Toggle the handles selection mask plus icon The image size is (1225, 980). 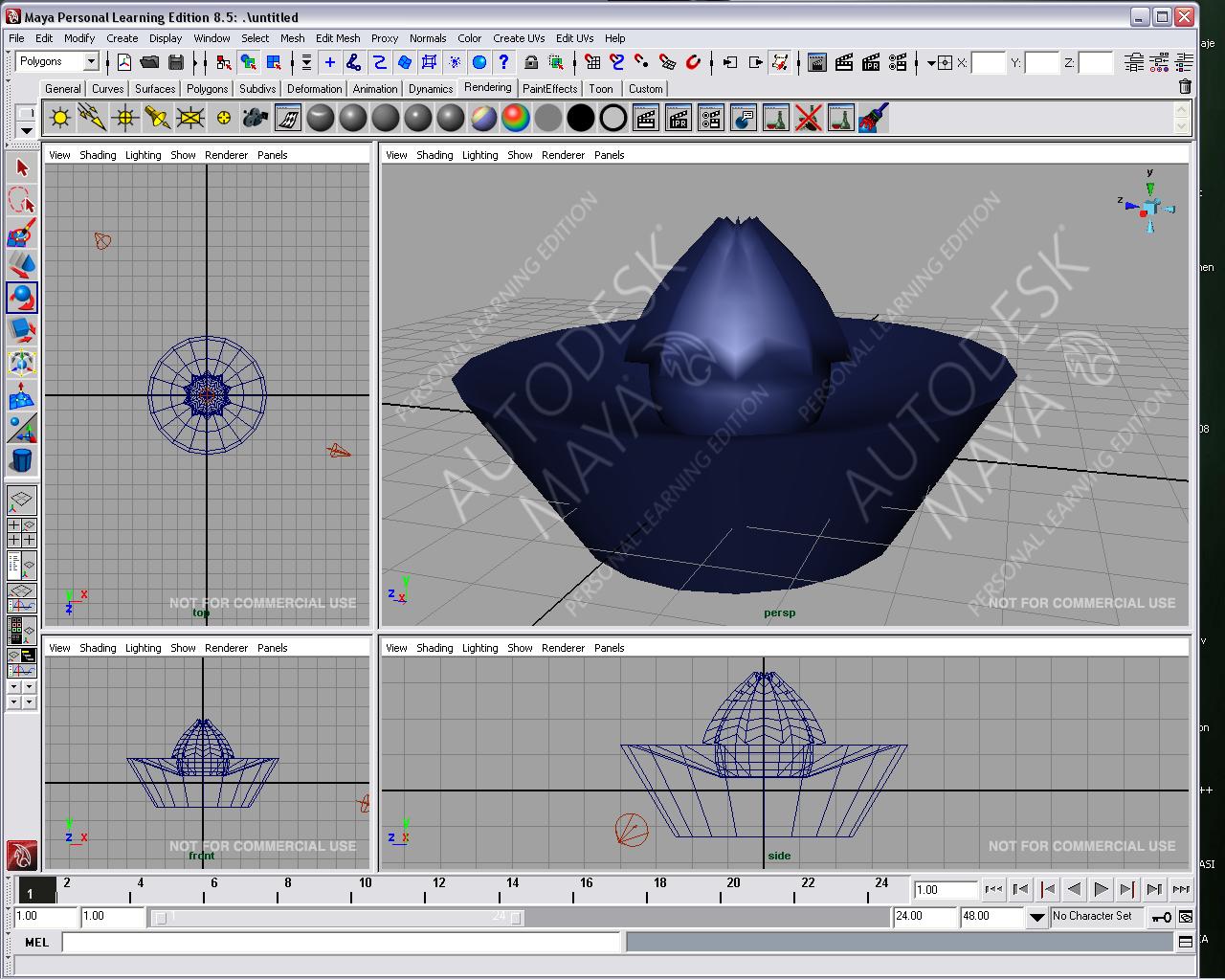click(x=330, y=62)
